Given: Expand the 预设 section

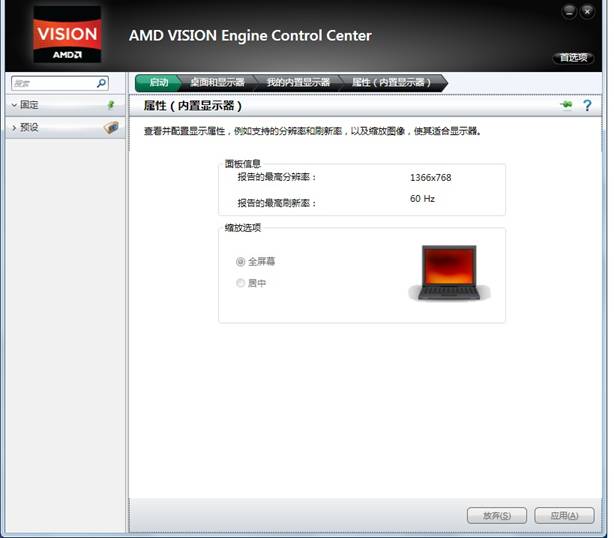Looking at the screenshot, I should 14,128.
